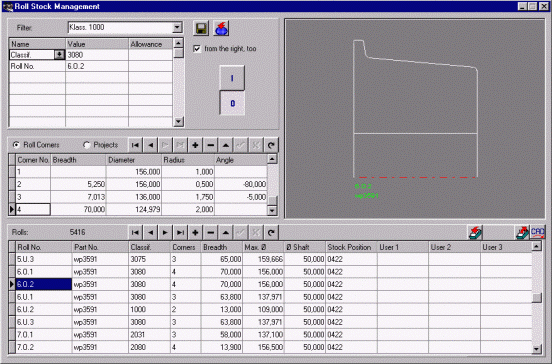Click the I button

click(232, 78)
